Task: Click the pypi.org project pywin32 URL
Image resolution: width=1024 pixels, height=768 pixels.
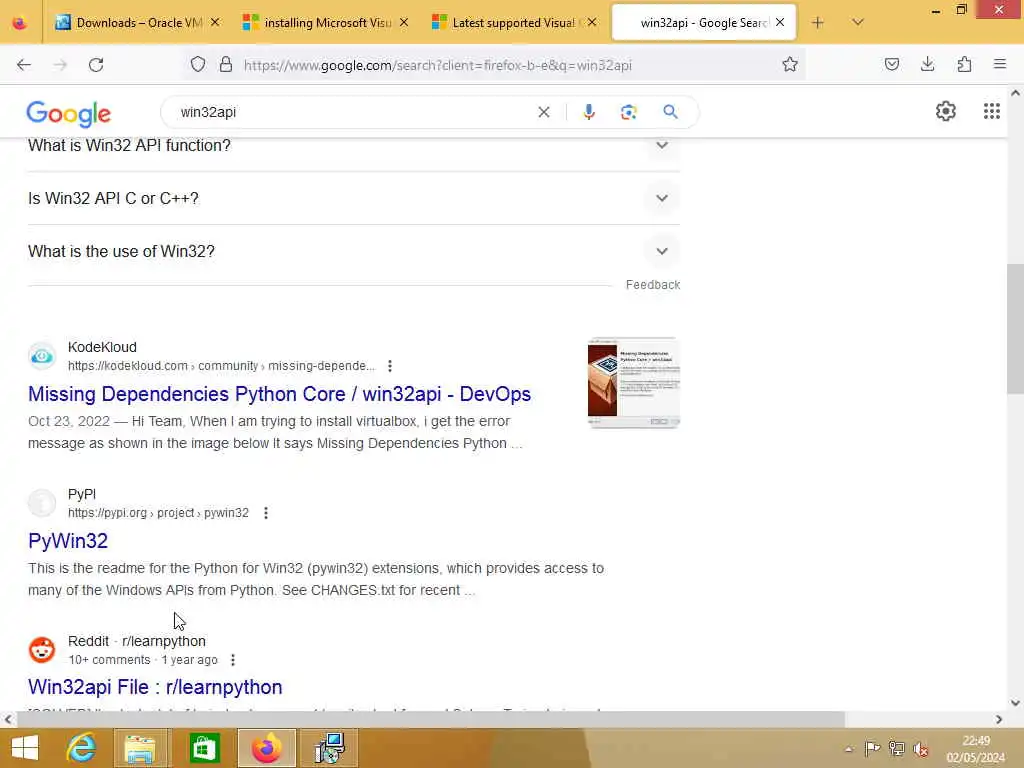Action: [158, 513]
